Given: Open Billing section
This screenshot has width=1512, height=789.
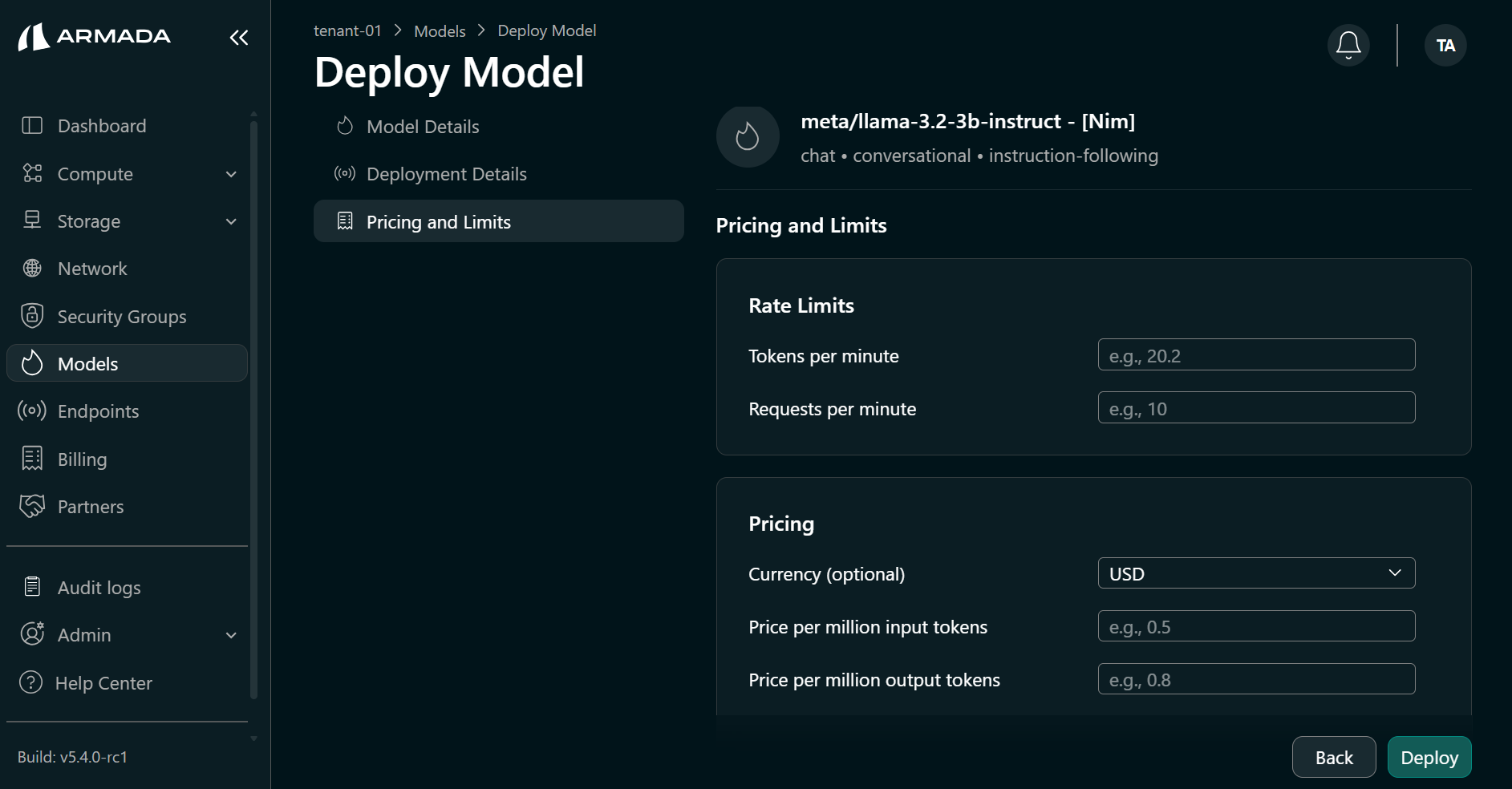Looking at the screenshot, I should click(127, 459).
